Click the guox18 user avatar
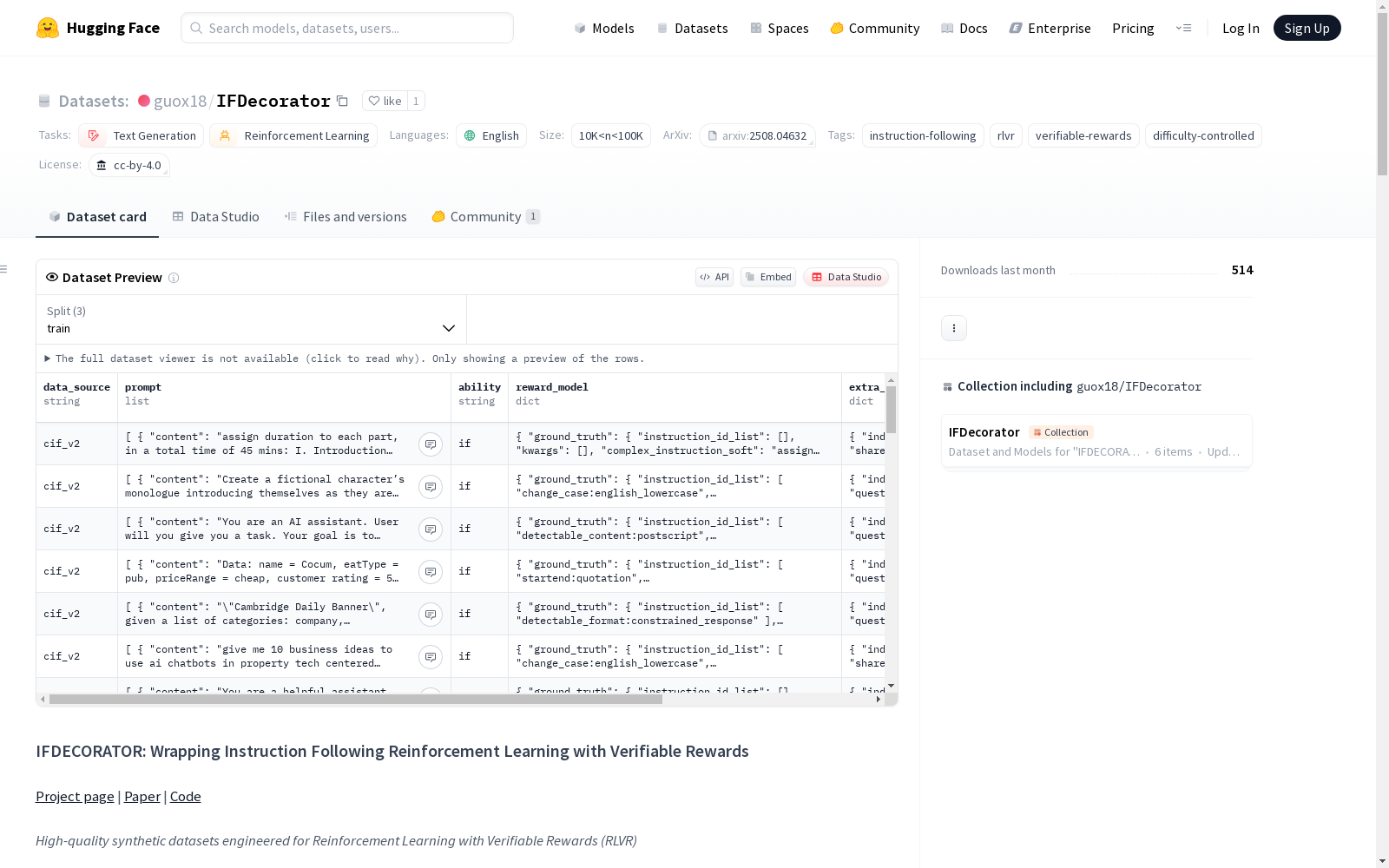This screenshot has height=868, width=1389. [144, 101]
